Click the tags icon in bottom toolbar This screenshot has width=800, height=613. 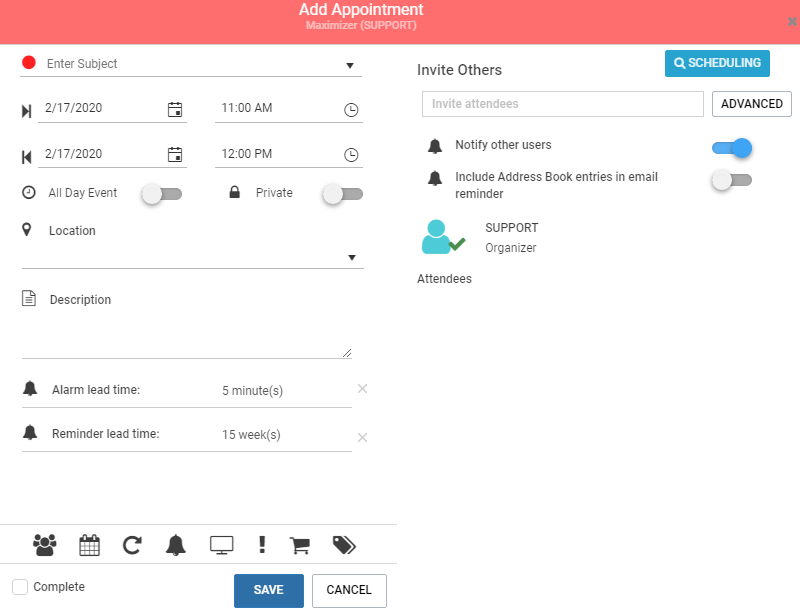344,545
